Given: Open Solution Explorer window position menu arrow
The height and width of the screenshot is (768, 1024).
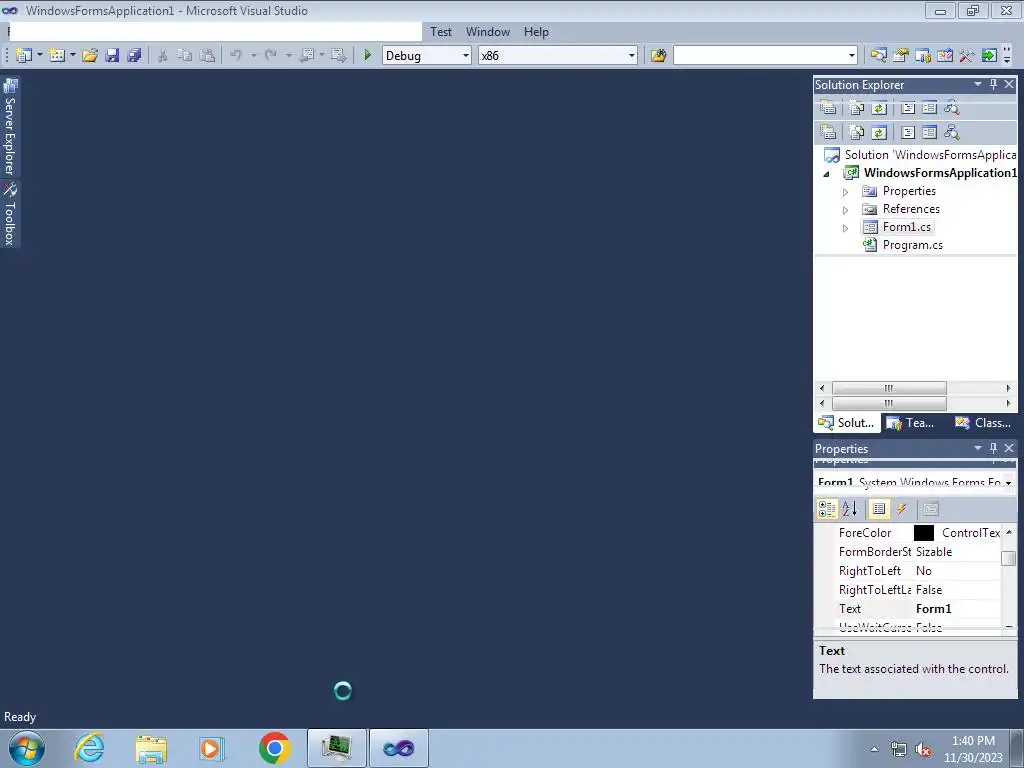Looking at the screenshot, I should (978, 84).
